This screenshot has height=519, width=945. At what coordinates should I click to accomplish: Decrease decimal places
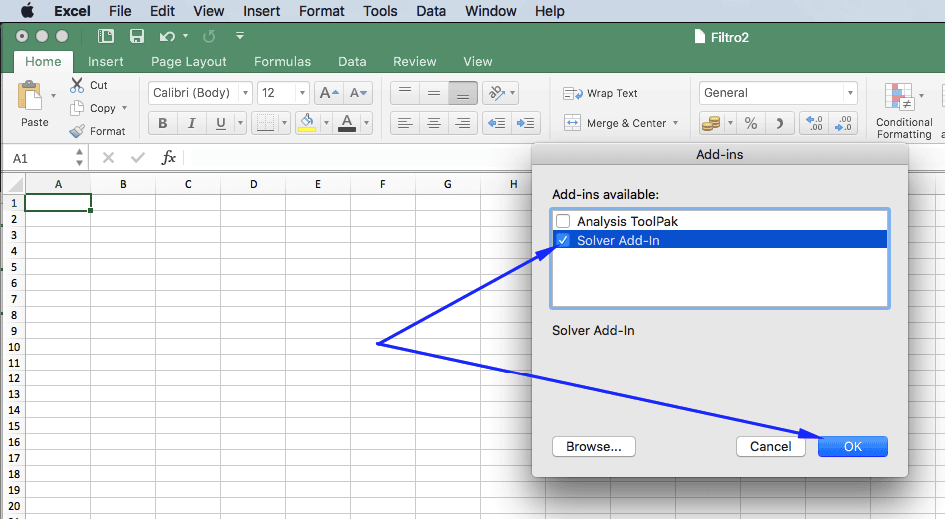pyautogui.click(x=843, y=124)
